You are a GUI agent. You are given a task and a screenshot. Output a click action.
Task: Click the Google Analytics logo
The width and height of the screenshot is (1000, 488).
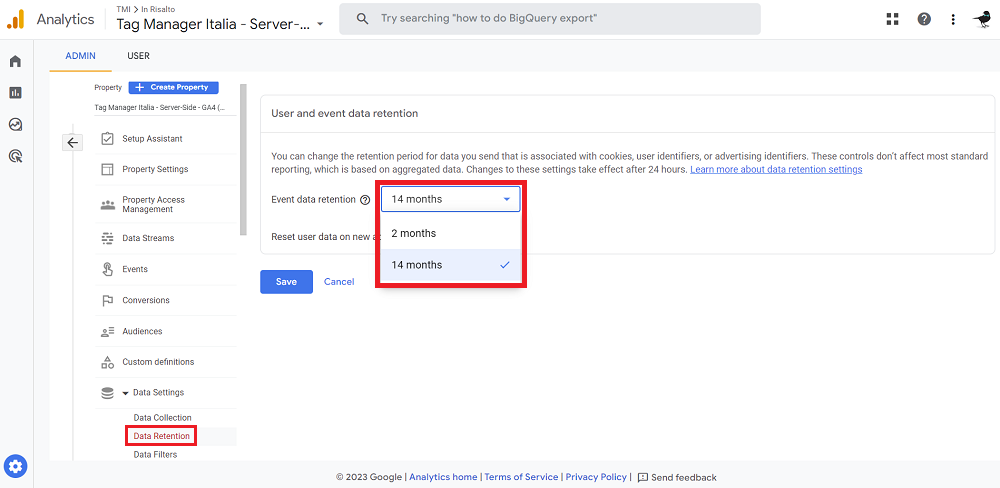(x=15, y=19)
